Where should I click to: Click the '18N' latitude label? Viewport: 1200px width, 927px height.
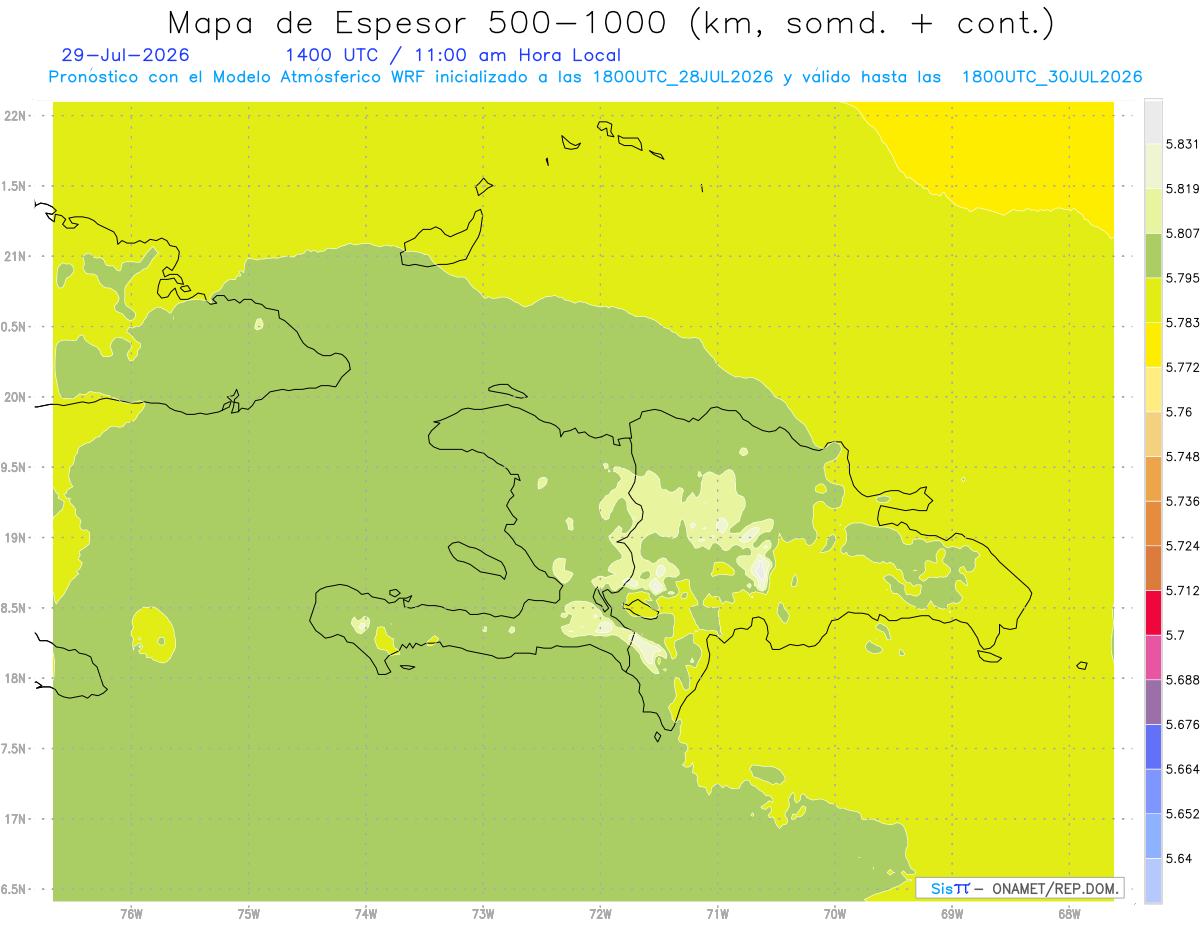tap(16, 678)
